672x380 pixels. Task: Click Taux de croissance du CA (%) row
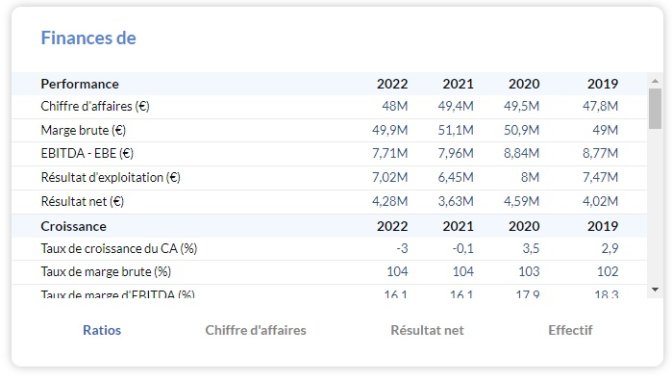click(x=329, y=248)
